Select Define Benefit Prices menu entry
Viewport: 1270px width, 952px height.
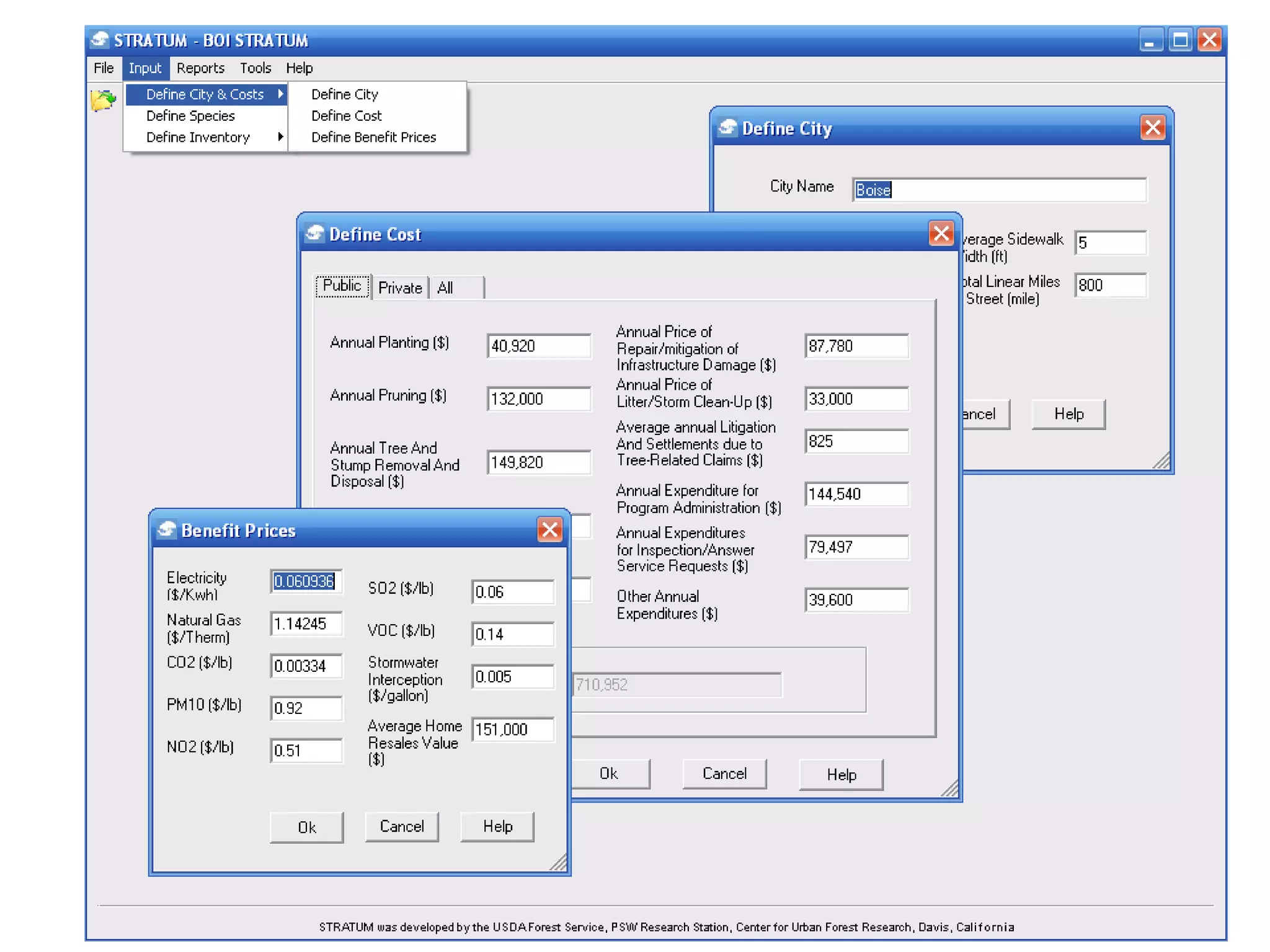click(x=373, y=137)
